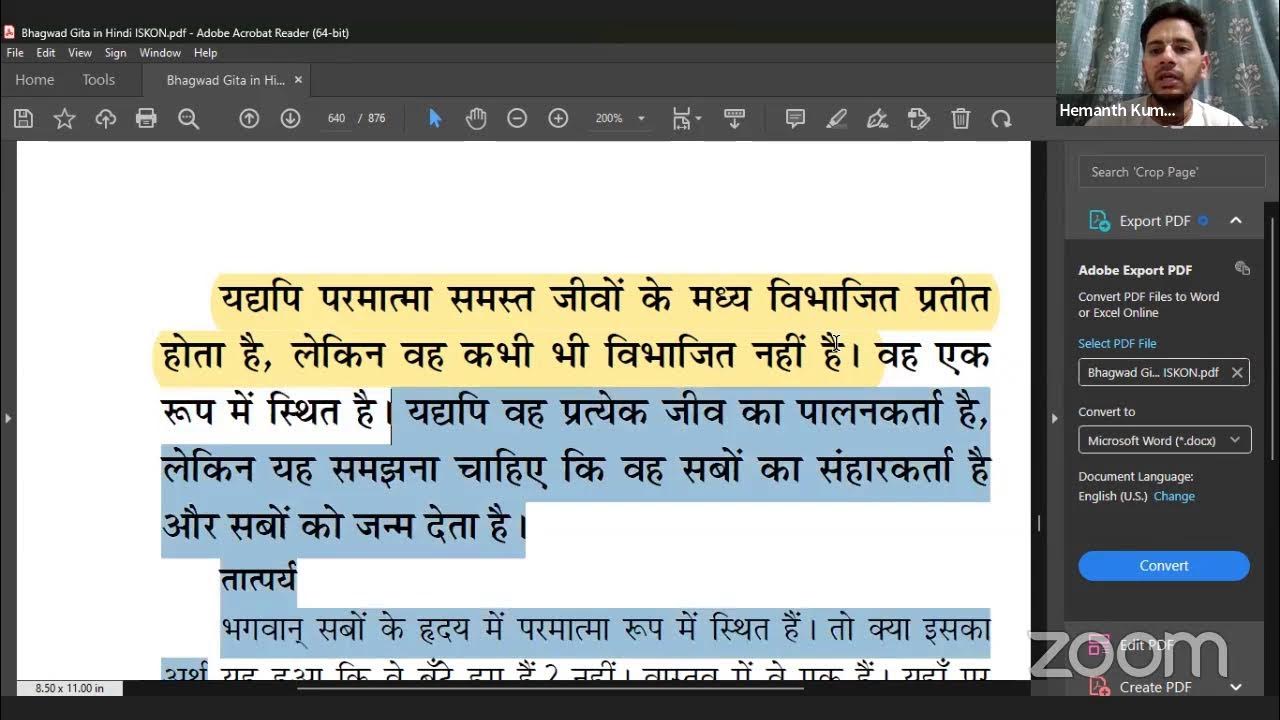Remove the selected Bhagwad Gi... ISKON.pdf file

point(1237,372)
